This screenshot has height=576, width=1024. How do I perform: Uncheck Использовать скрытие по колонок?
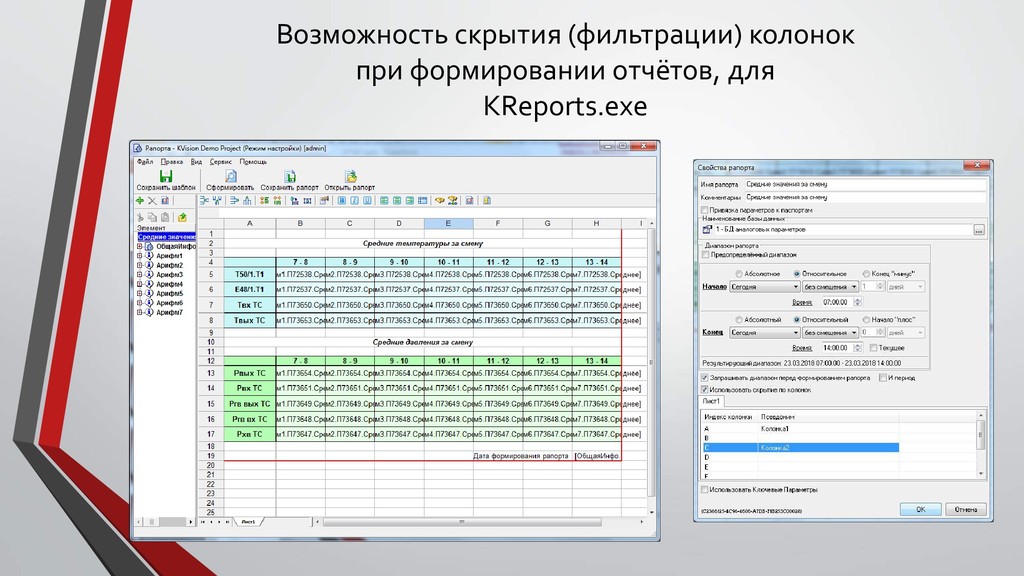tap(705, 390)
